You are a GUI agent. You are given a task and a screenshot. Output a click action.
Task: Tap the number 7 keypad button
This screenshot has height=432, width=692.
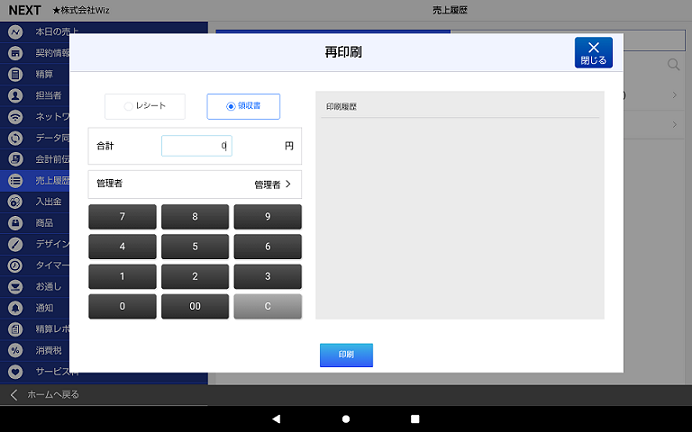[122, 217]
